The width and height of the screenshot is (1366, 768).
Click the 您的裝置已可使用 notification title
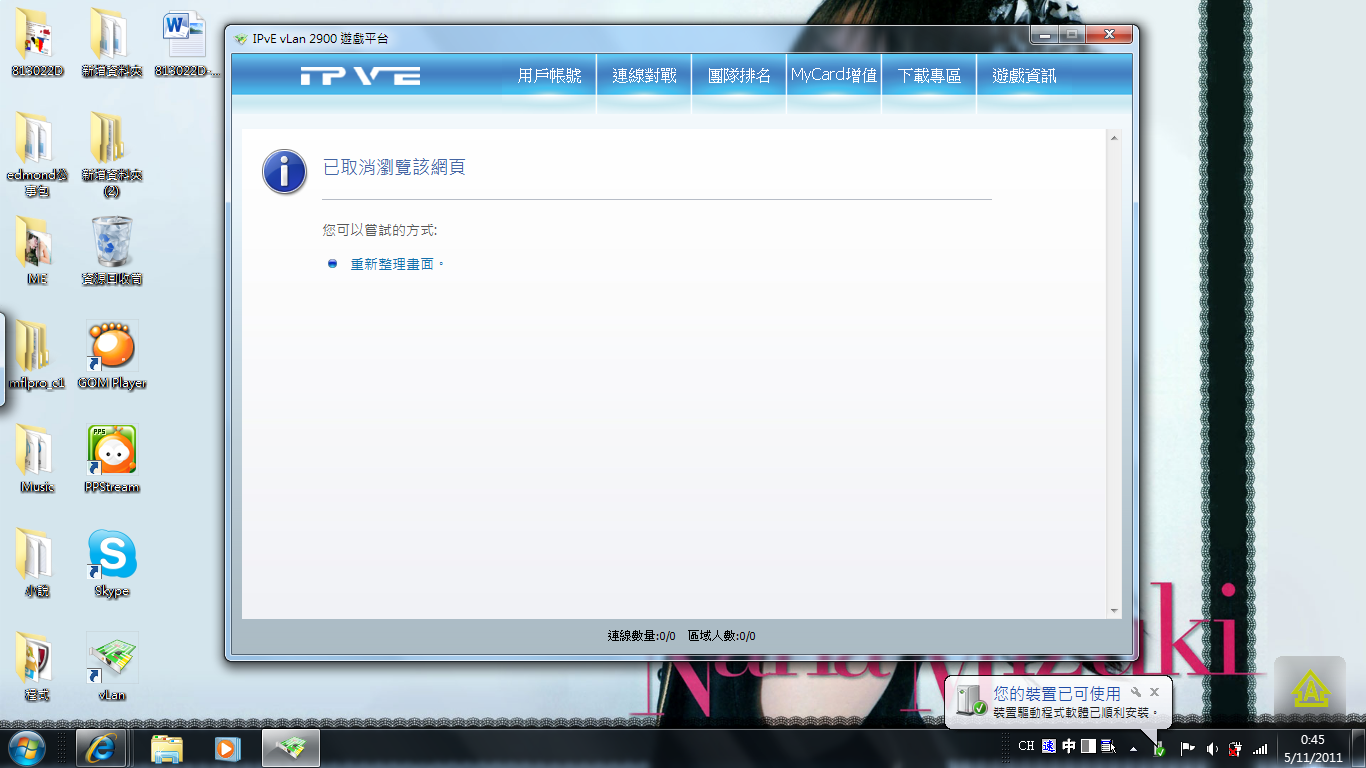tap(1057, 693)
